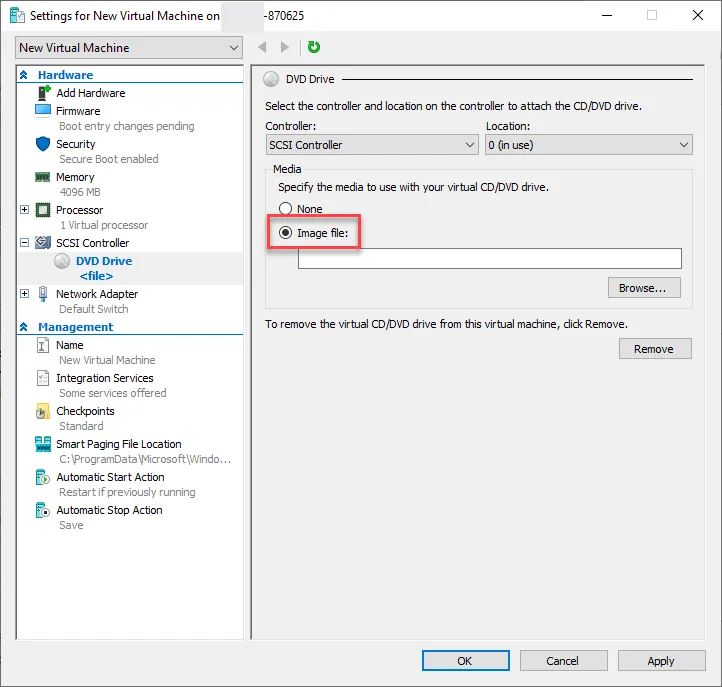Select the Network Adapter tree item
The width and height of the screenshot is (722, 687).
tap(97, 294)
